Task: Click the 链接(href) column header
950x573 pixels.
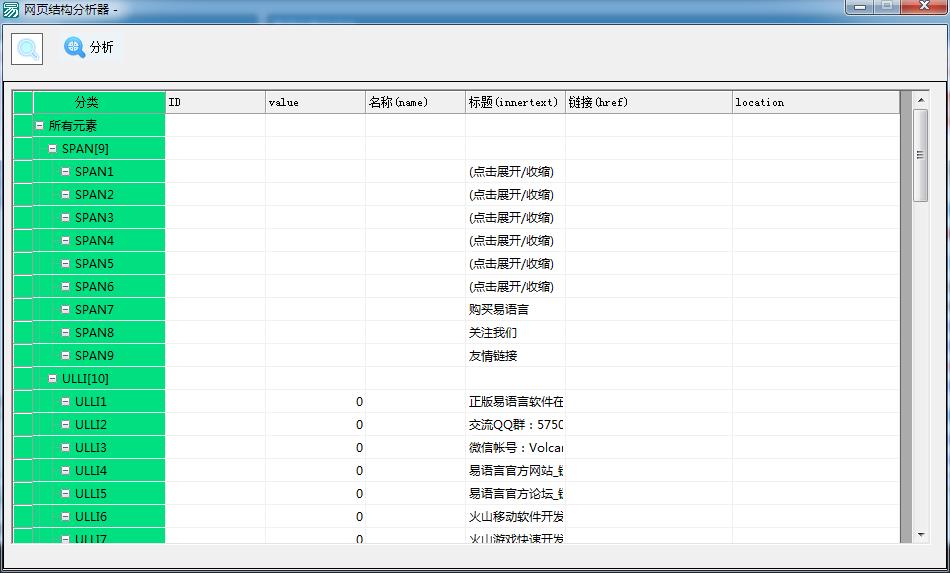Action: 648,102
